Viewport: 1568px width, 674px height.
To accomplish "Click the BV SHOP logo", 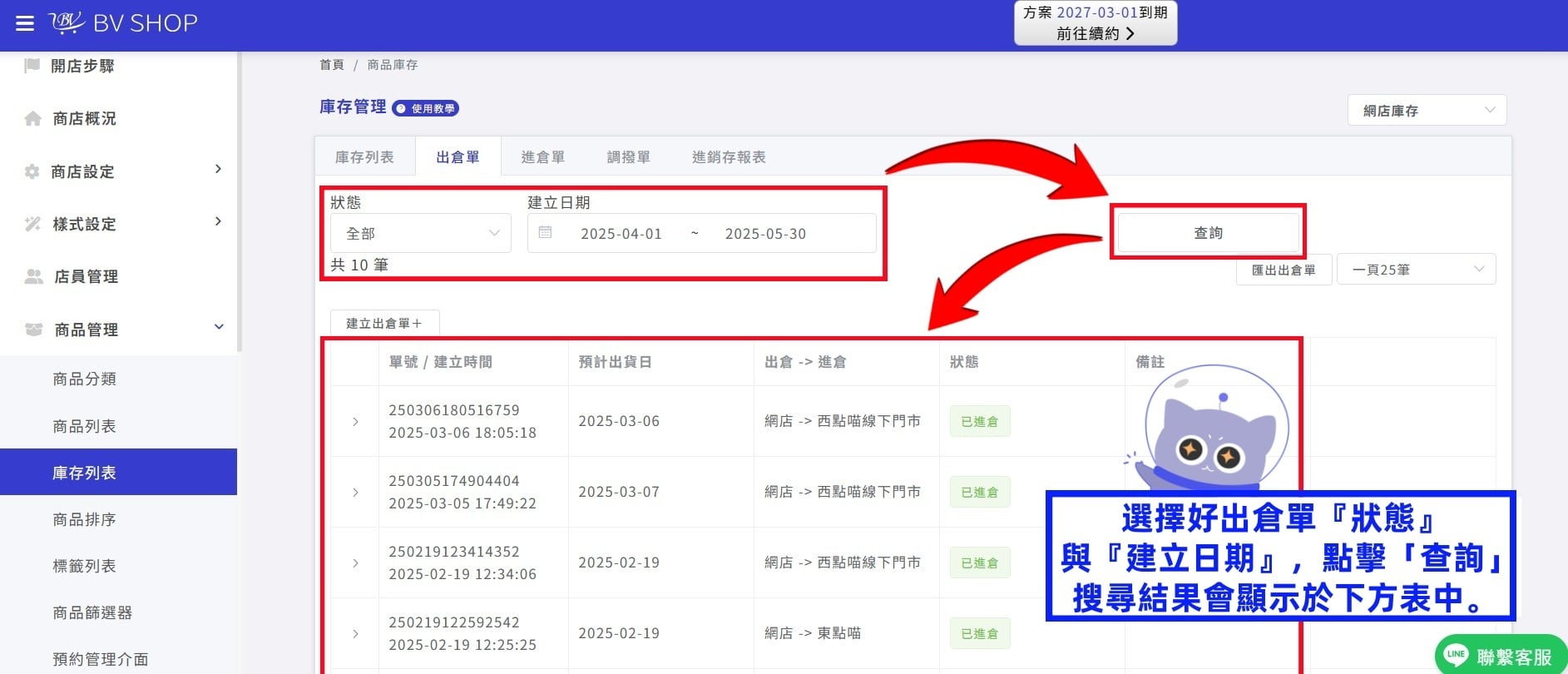I will tap(123, 22).
